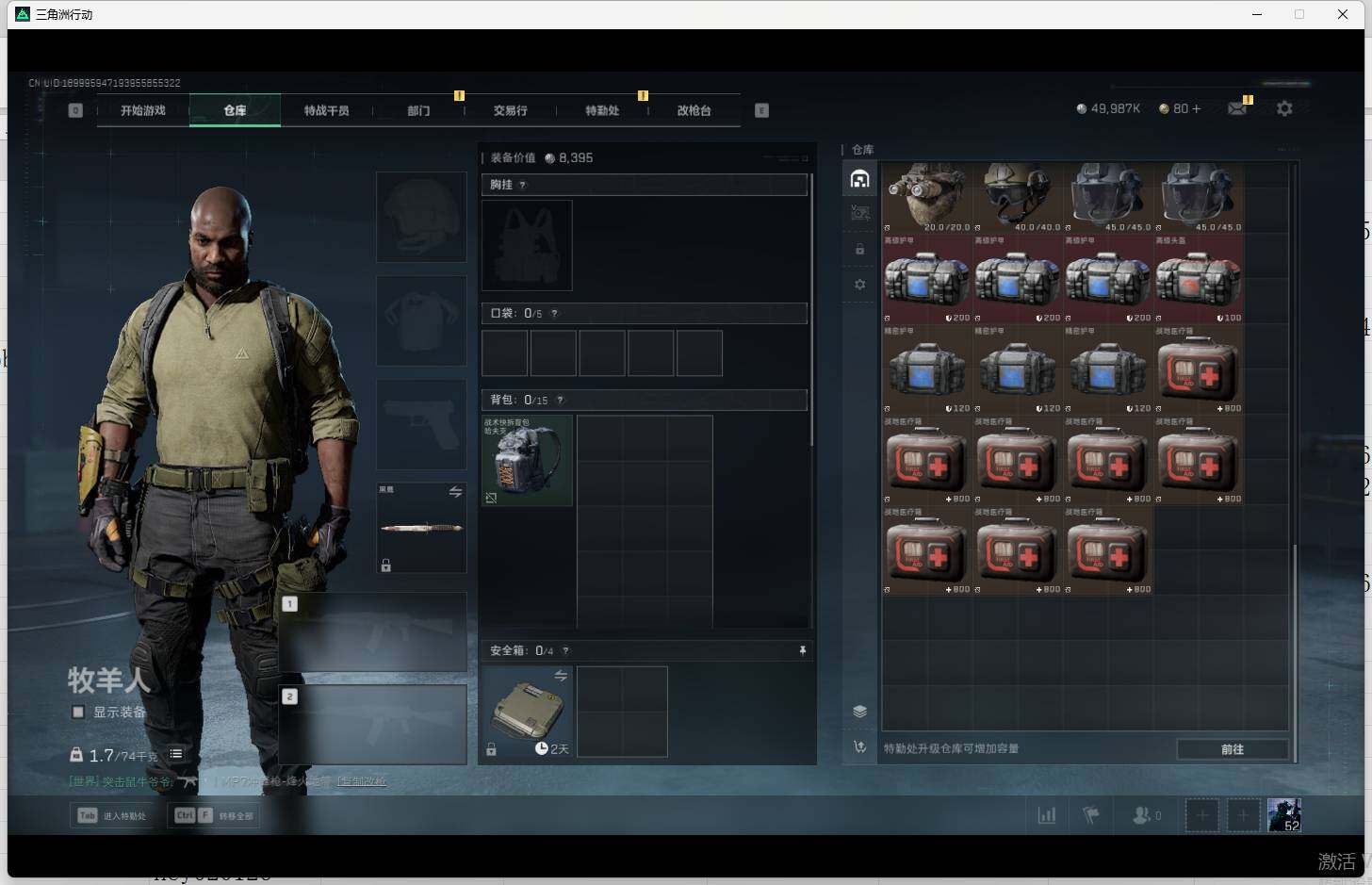Click the flags icon in bottom bar
The width and height of the screenshot is (1372, 885).
[1091, 815]
